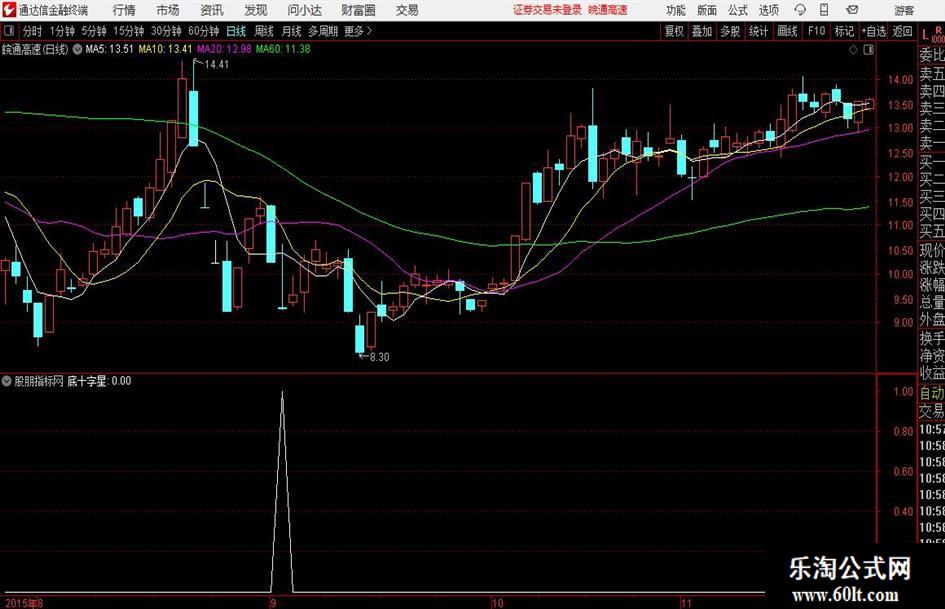Click the MA10: 13.41 indicator label
The height and width of the screenshot is (609, 945).
165,49
